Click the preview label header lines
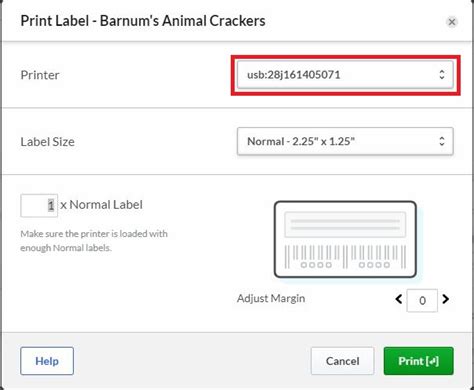 coord(345,225)
